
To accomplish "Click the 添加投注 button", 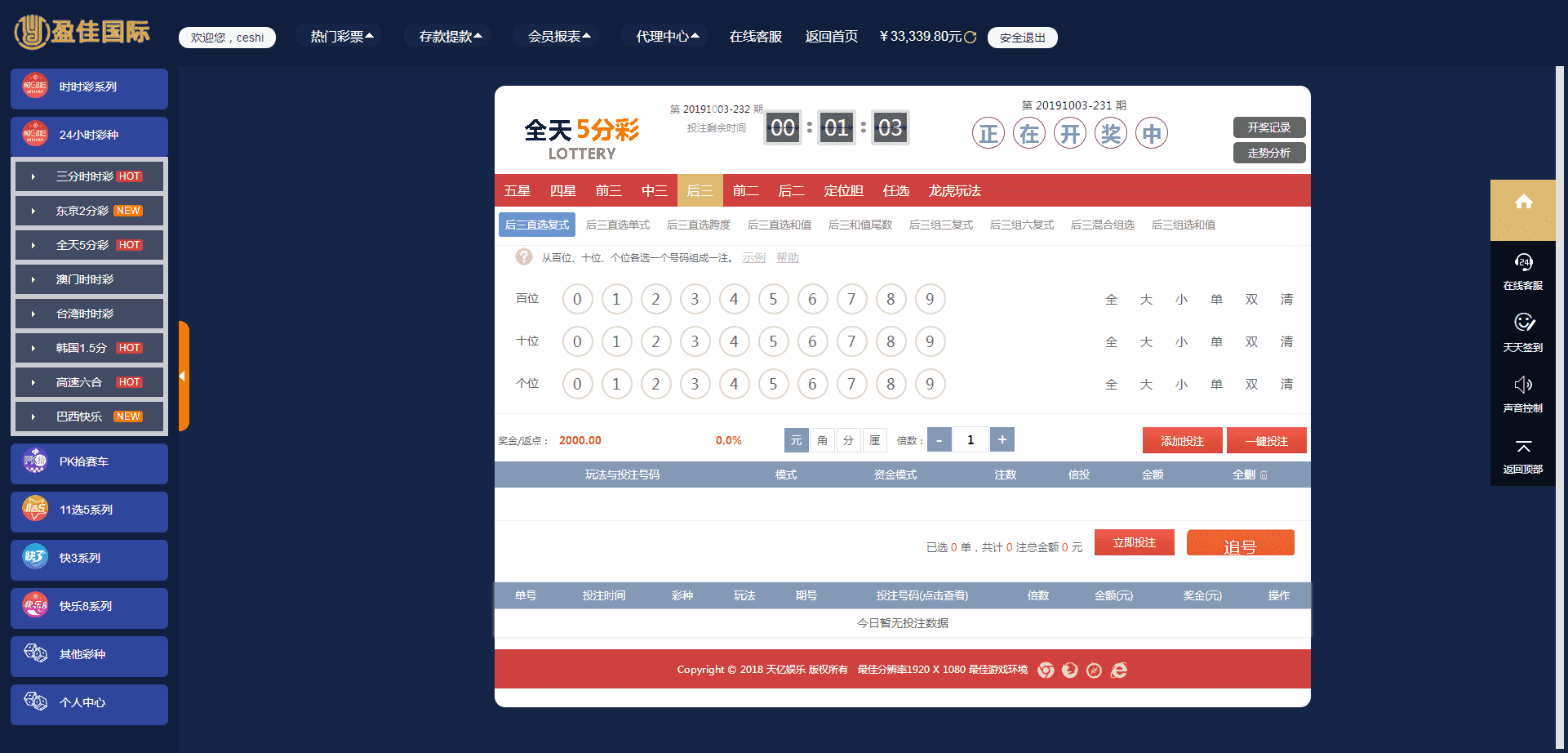I will [1182, 441].
